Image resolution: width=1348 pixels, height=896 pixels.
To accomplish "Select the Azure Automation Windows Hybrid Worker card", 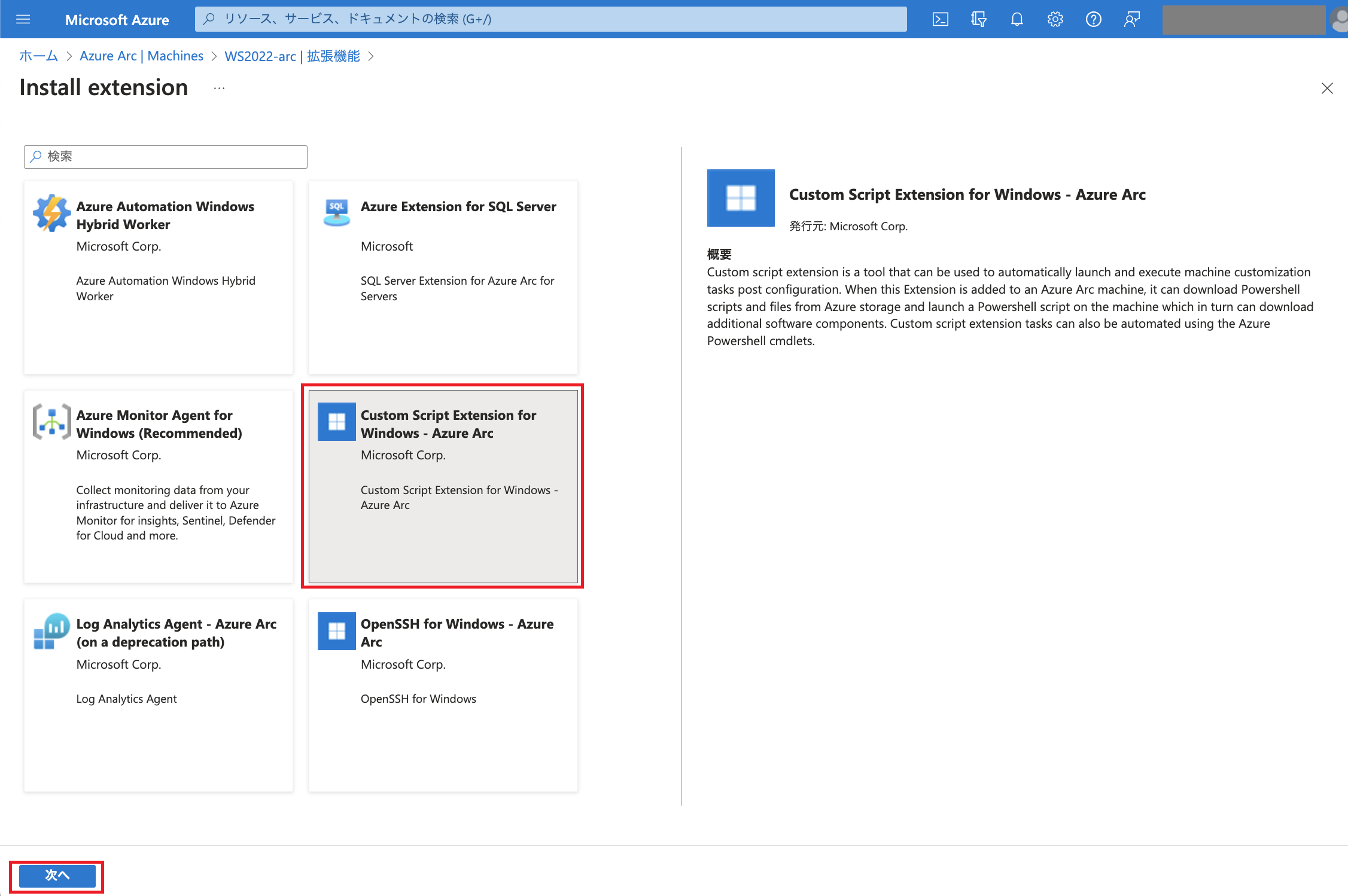I will point(159,278).
